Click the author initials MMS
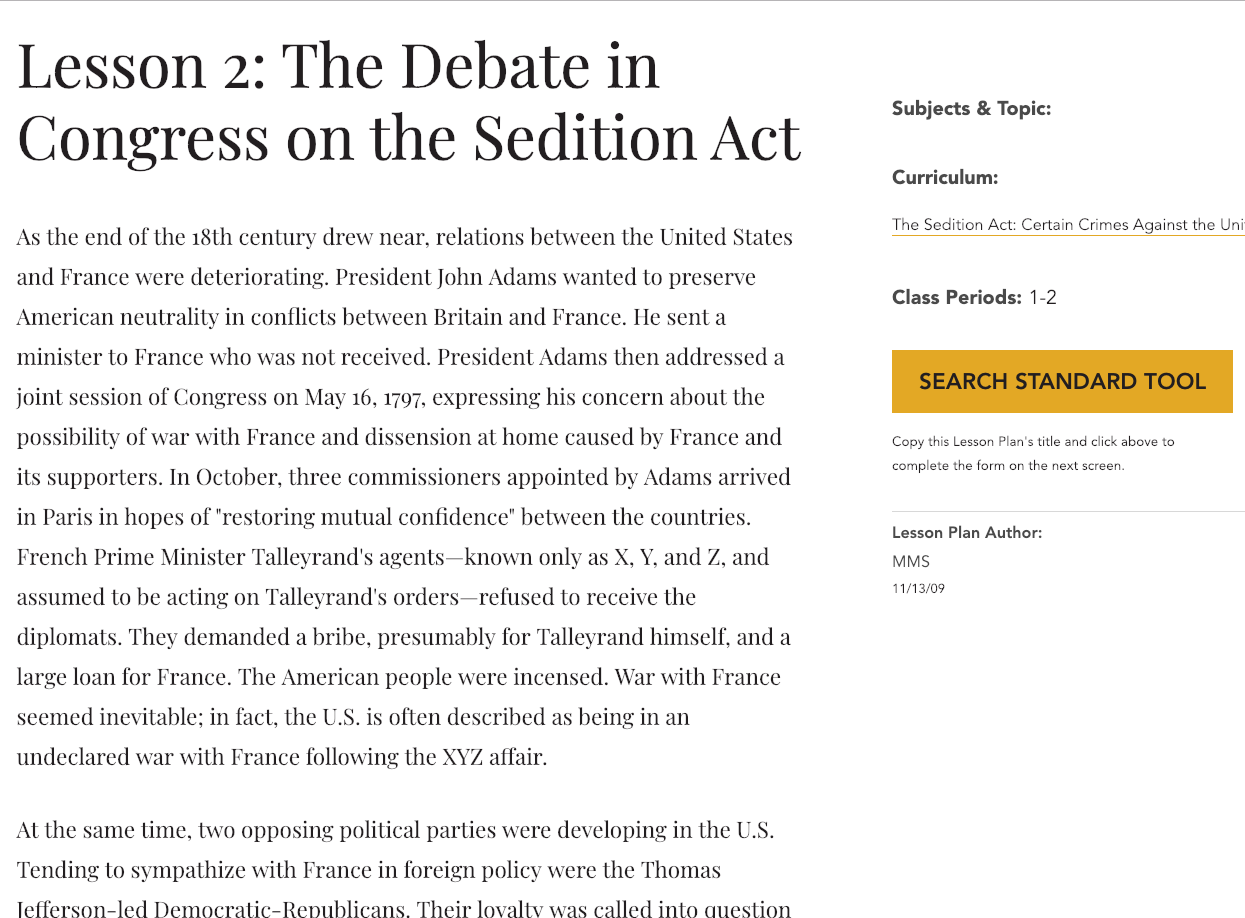 [910, 561]
